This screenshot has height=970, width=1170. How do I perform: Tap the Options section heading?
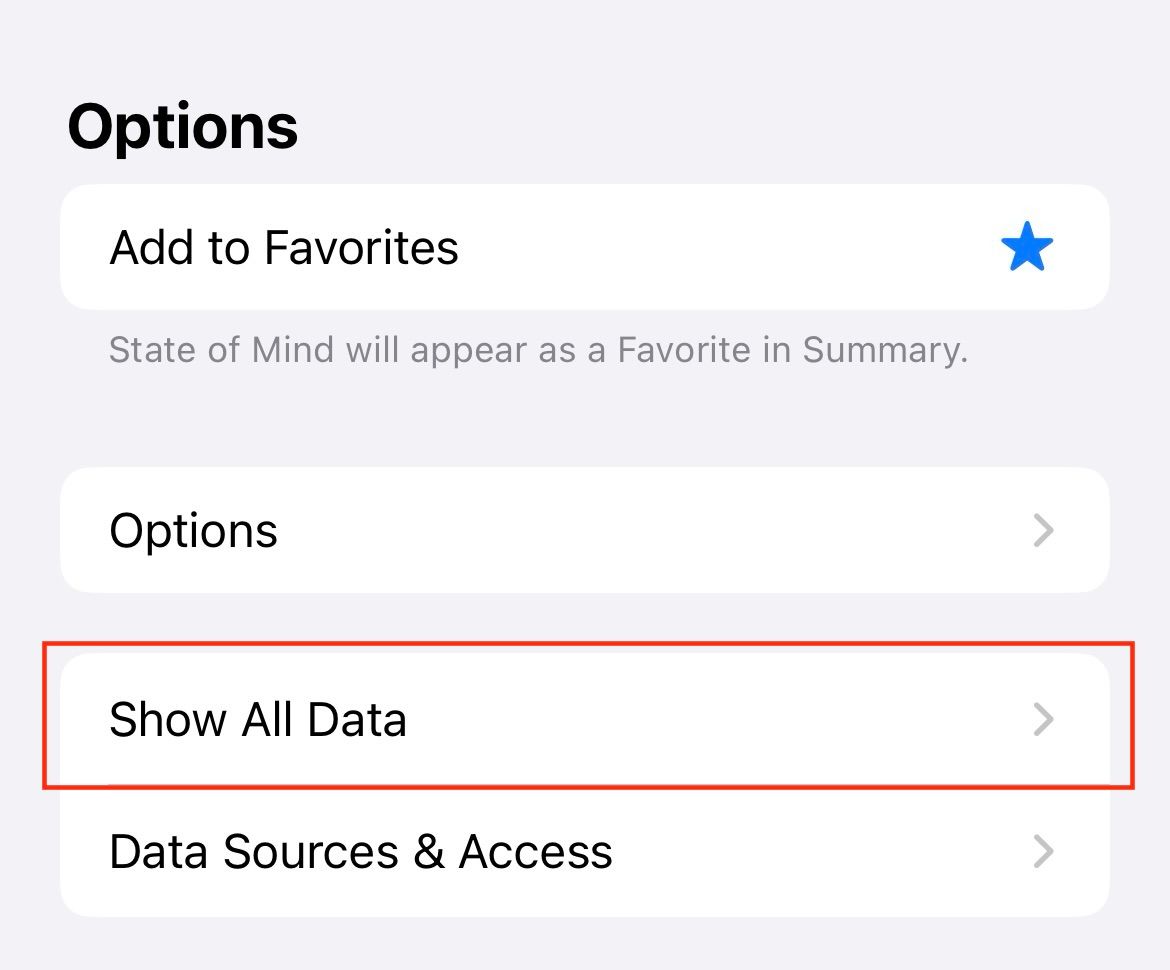182,124
